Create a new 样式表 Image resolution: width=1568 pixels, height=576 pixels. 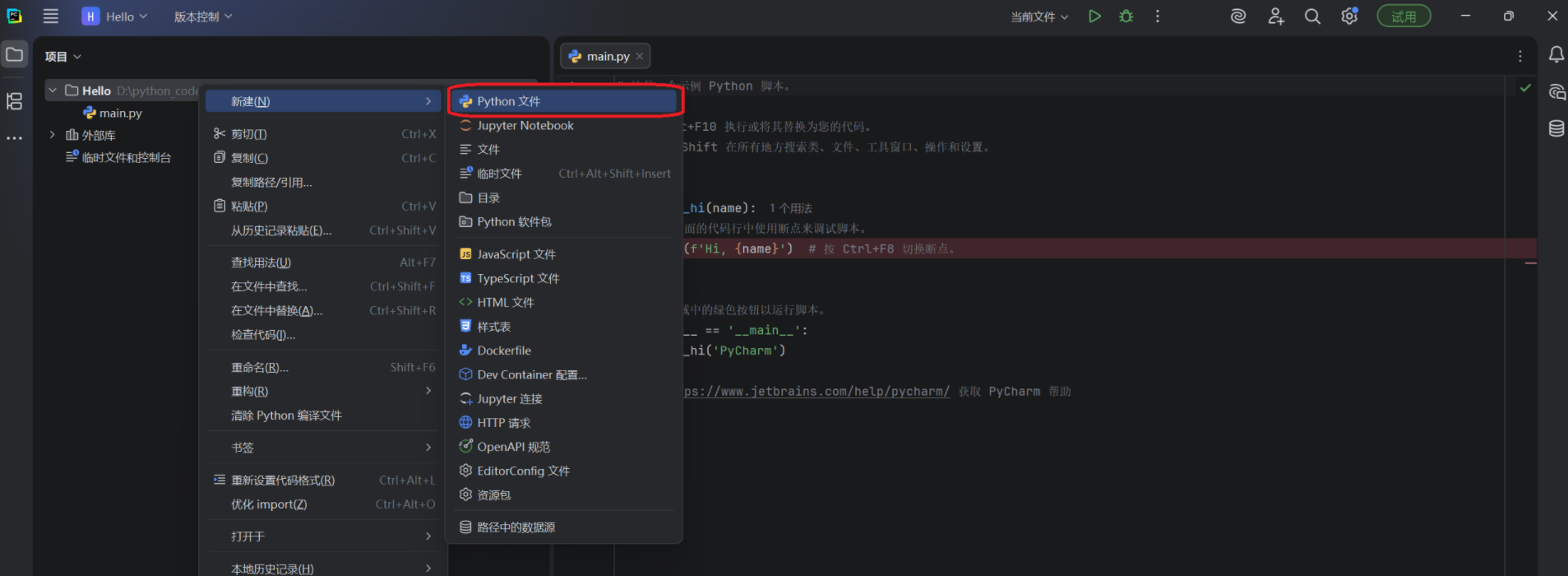pos(564,327)
